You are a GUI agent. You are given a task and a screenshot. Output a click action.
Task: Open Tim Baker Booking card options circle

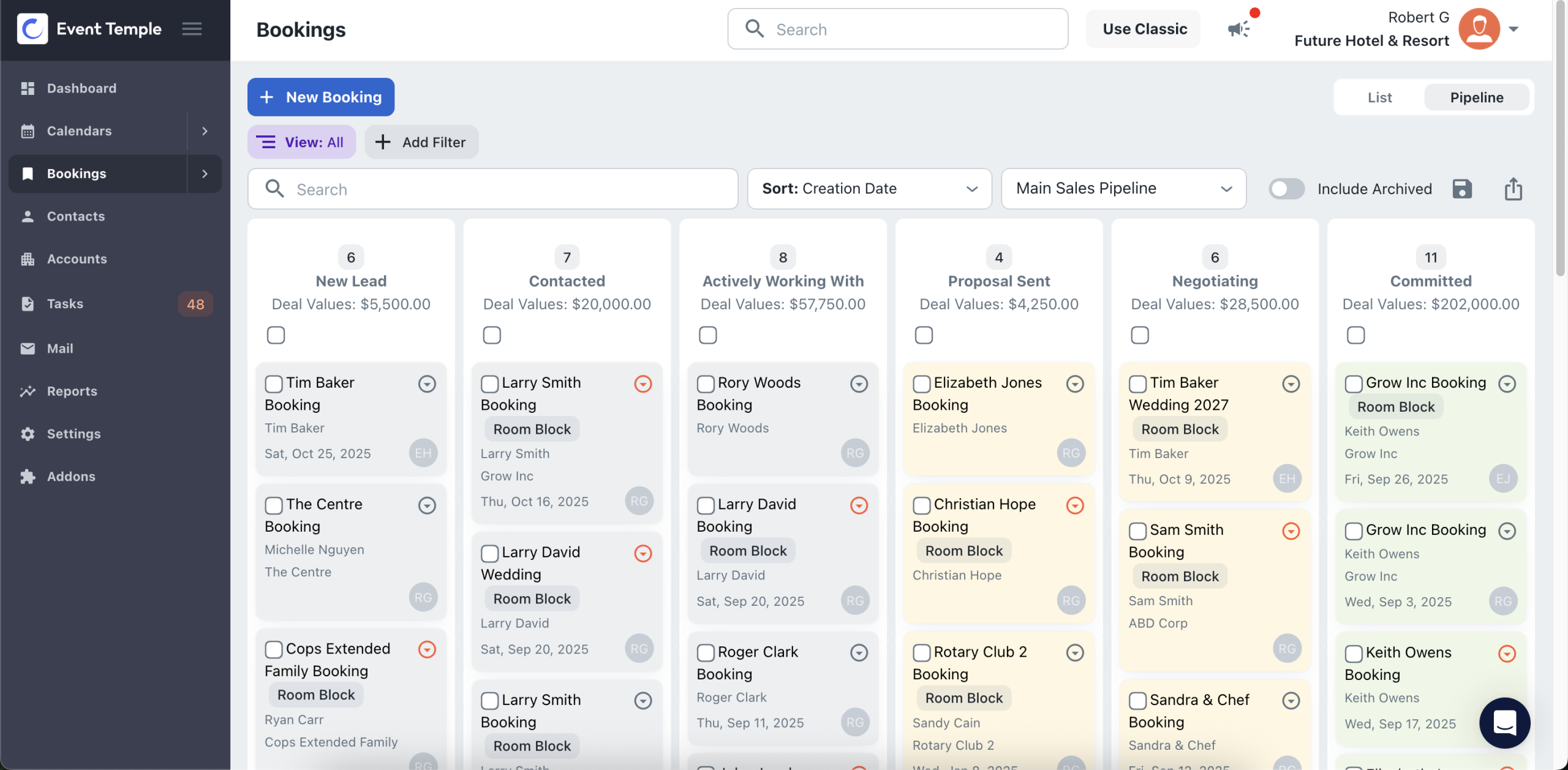coord(427,383)
